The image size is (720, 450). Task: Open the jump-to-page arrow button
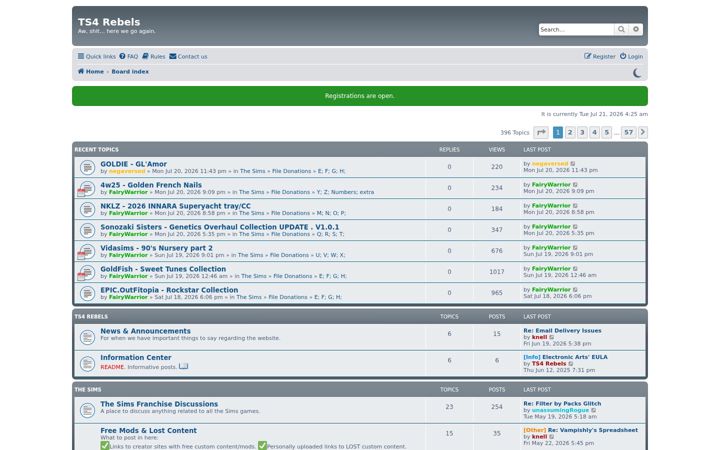[541, 132]
